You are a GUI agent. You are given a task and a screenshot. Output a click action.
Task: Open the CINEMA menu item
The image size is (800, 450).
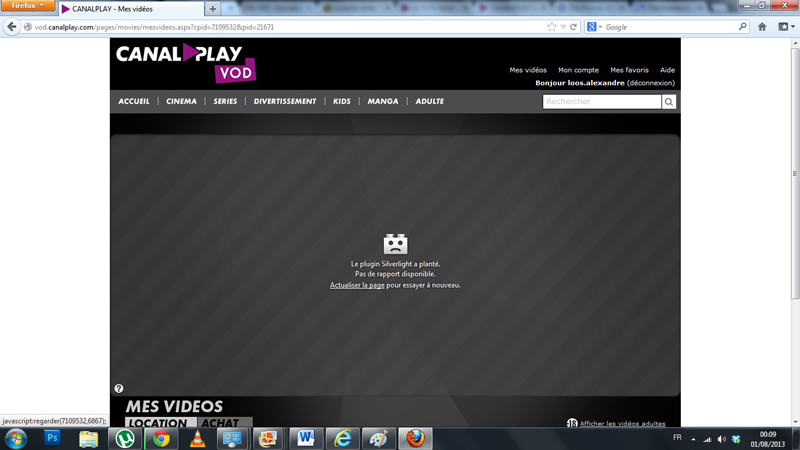(181, 102)
